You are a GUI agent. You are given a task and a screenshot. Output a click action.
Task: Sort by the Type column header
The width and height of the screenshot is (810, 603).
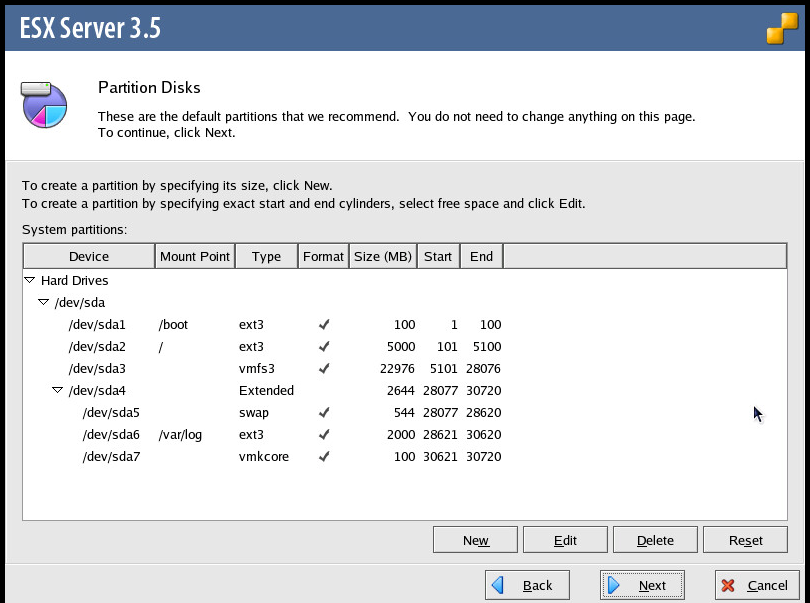[267, 256]
